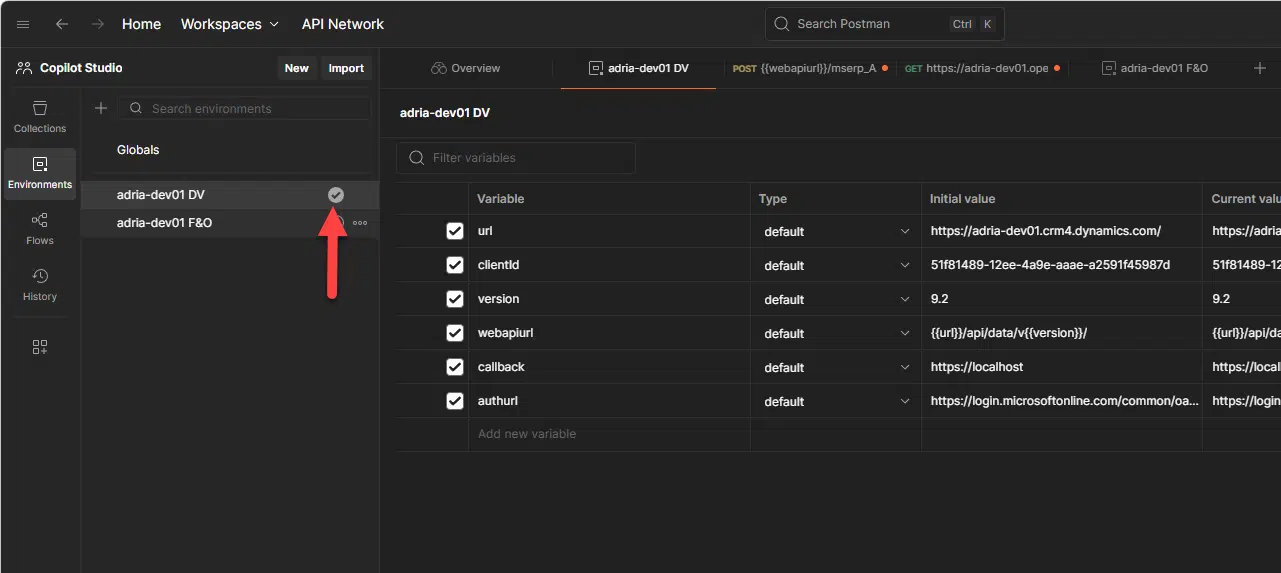The height and width of the screenshot is (573, 1281).
Task: Uncheck the callback variable checkbox
Action: click(x=455, y=367)
